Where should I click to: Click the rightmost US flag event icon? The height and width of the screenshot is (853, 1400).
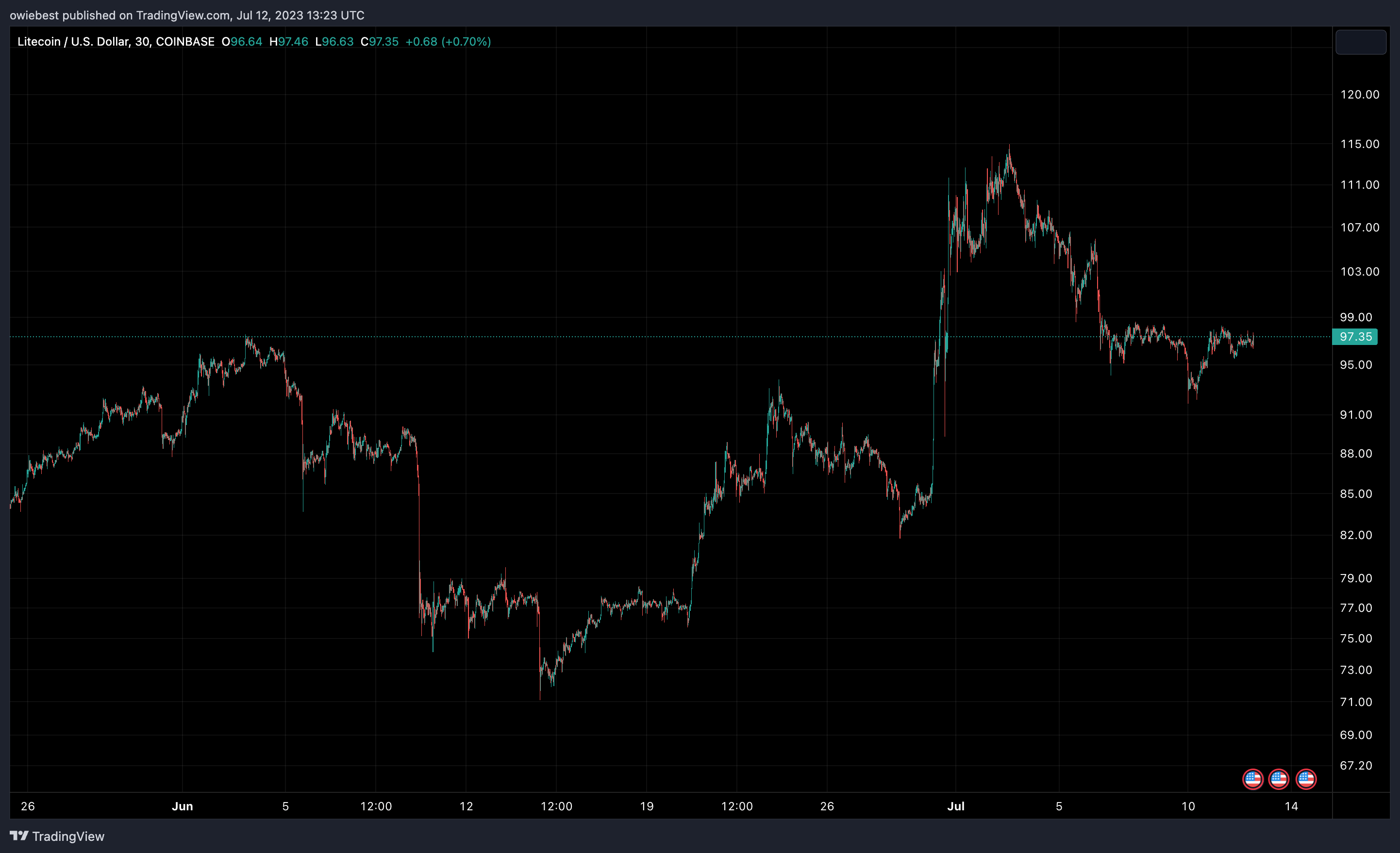pos(1306,779)
